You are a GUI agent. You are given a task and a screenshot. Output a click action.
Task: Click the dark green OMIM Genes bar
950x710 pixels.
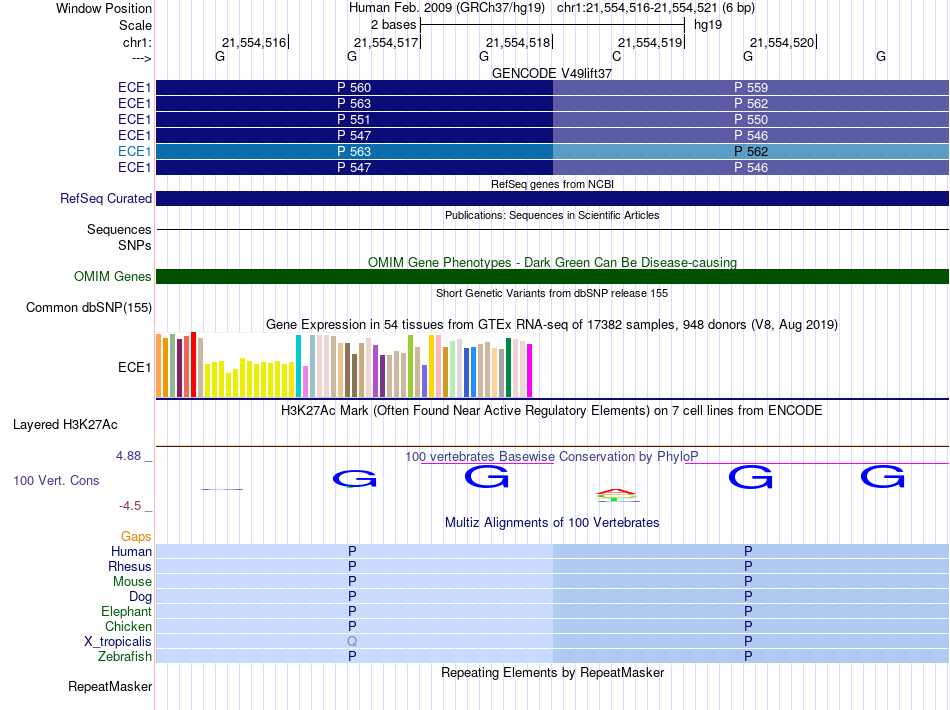(x=552, y=277)
